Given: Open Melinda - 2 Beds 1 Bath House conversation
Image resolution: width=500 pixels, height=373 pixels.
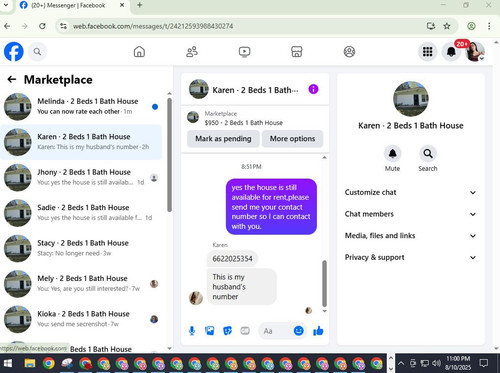Looking at the screenshot, I should pos(81,107).
